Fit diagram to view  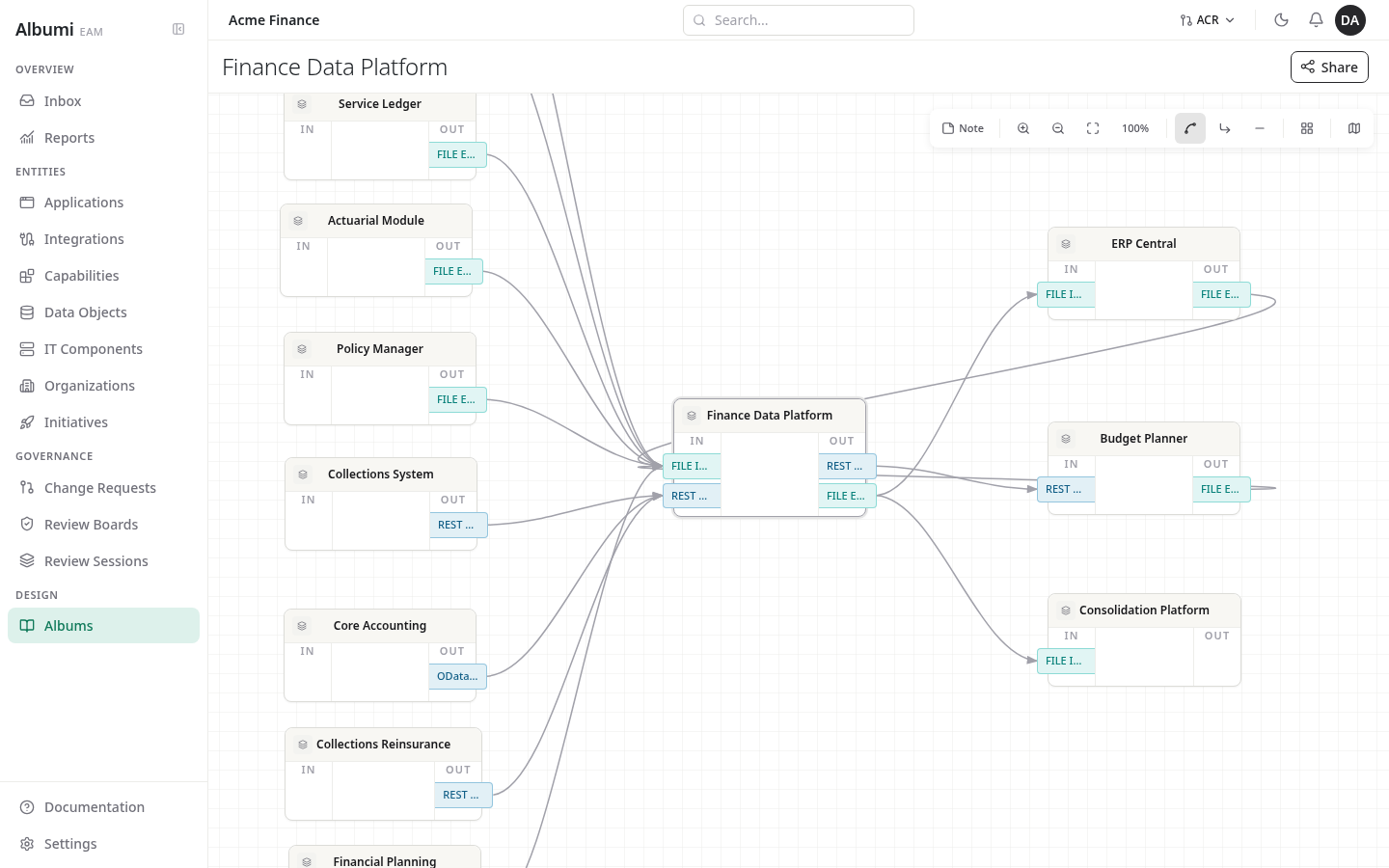pyautogui.click(x=1093, y=128)
